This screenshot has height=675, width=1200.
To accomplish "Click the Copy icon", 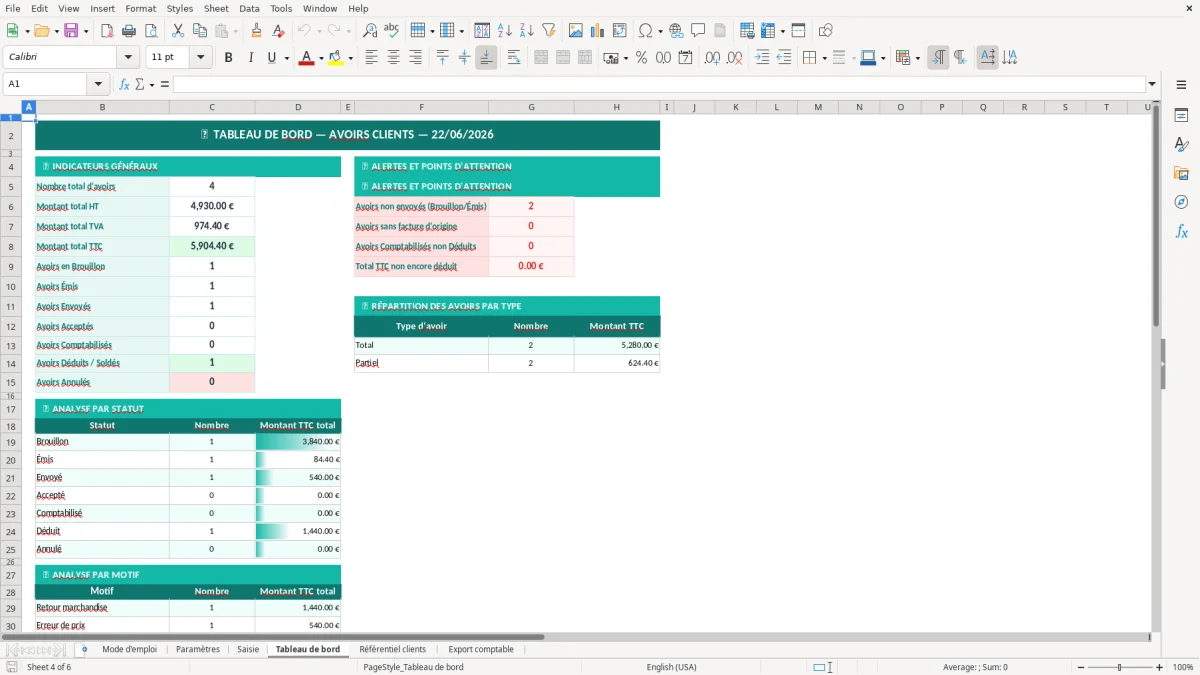I will (199, 31).
